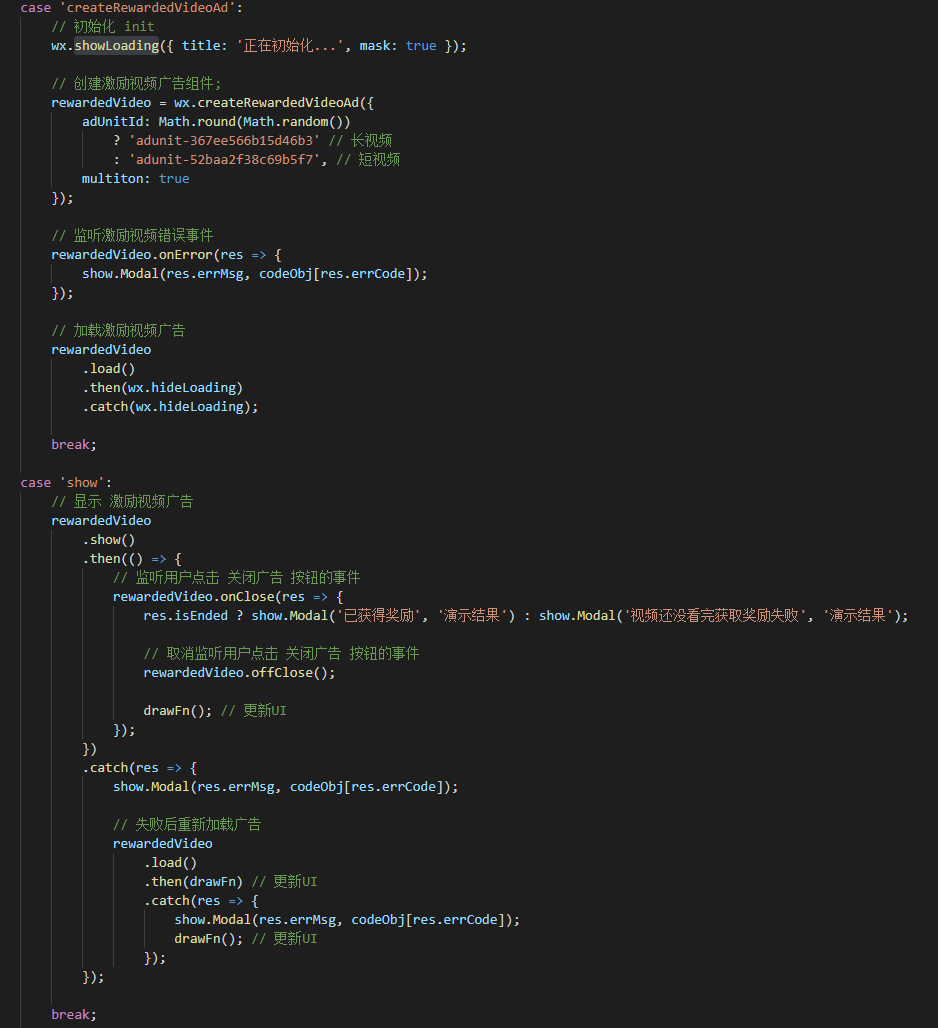Click '.catch(wx.hideLoading);' line

[170, 407]
